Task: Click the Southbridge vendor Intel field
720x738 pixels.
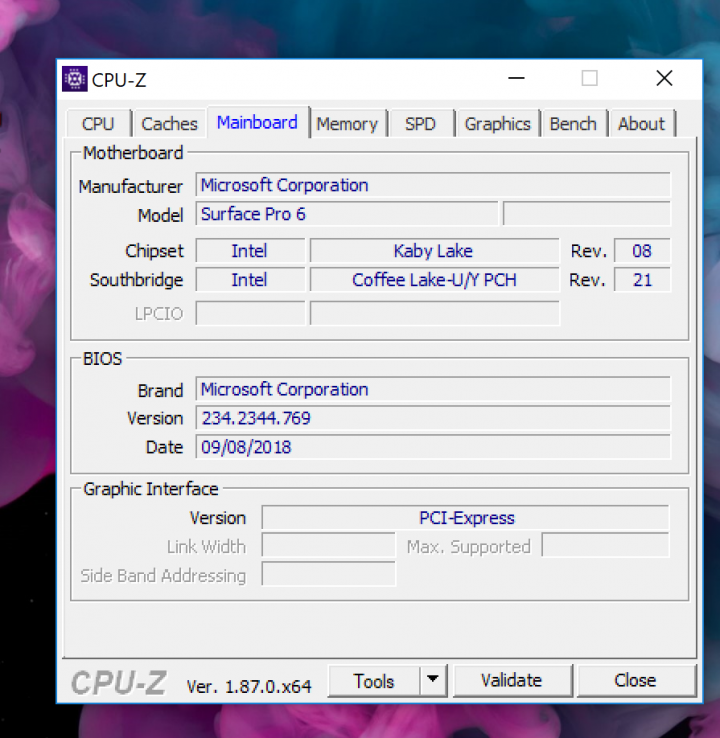Action: click(250, 280)
